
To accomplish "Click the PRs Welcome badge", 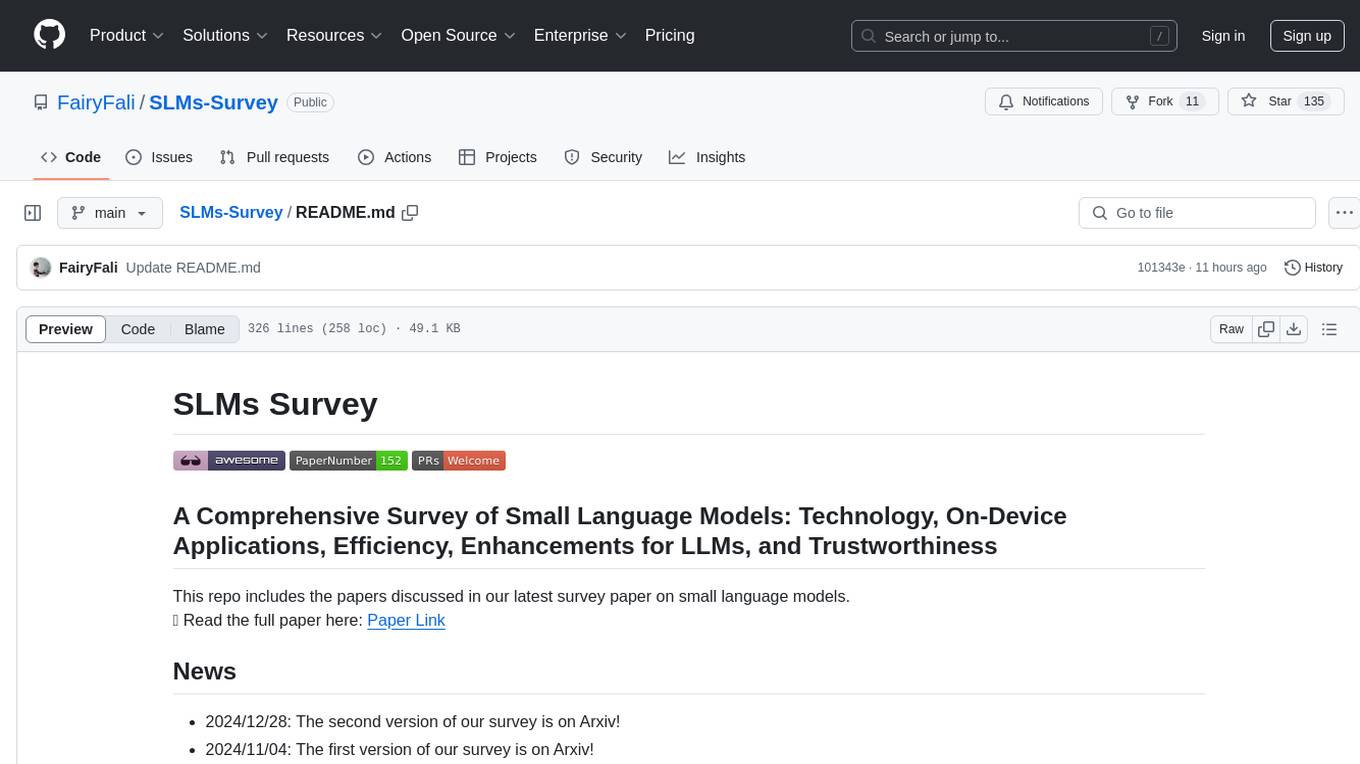I will pyautogui.click(x=459, y=461).
